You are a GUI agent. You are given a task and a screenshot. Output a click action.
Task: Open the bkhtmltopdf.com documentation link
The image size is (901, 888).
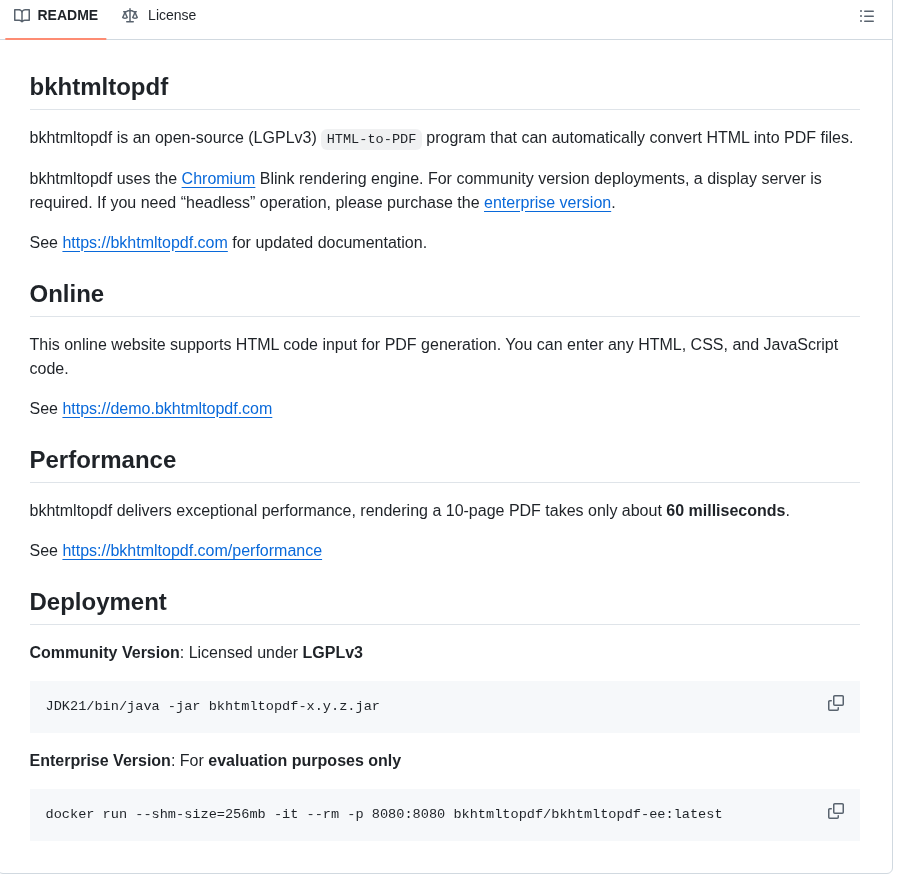click(145, 242)
